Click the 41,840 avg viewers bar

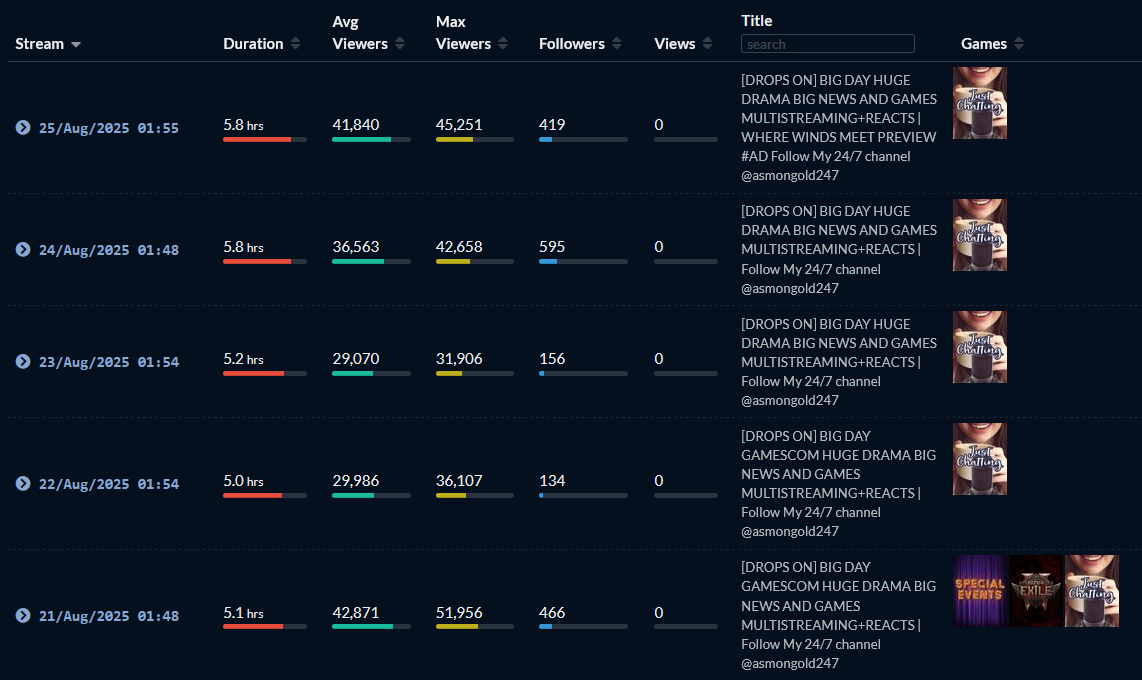[371, 140]
